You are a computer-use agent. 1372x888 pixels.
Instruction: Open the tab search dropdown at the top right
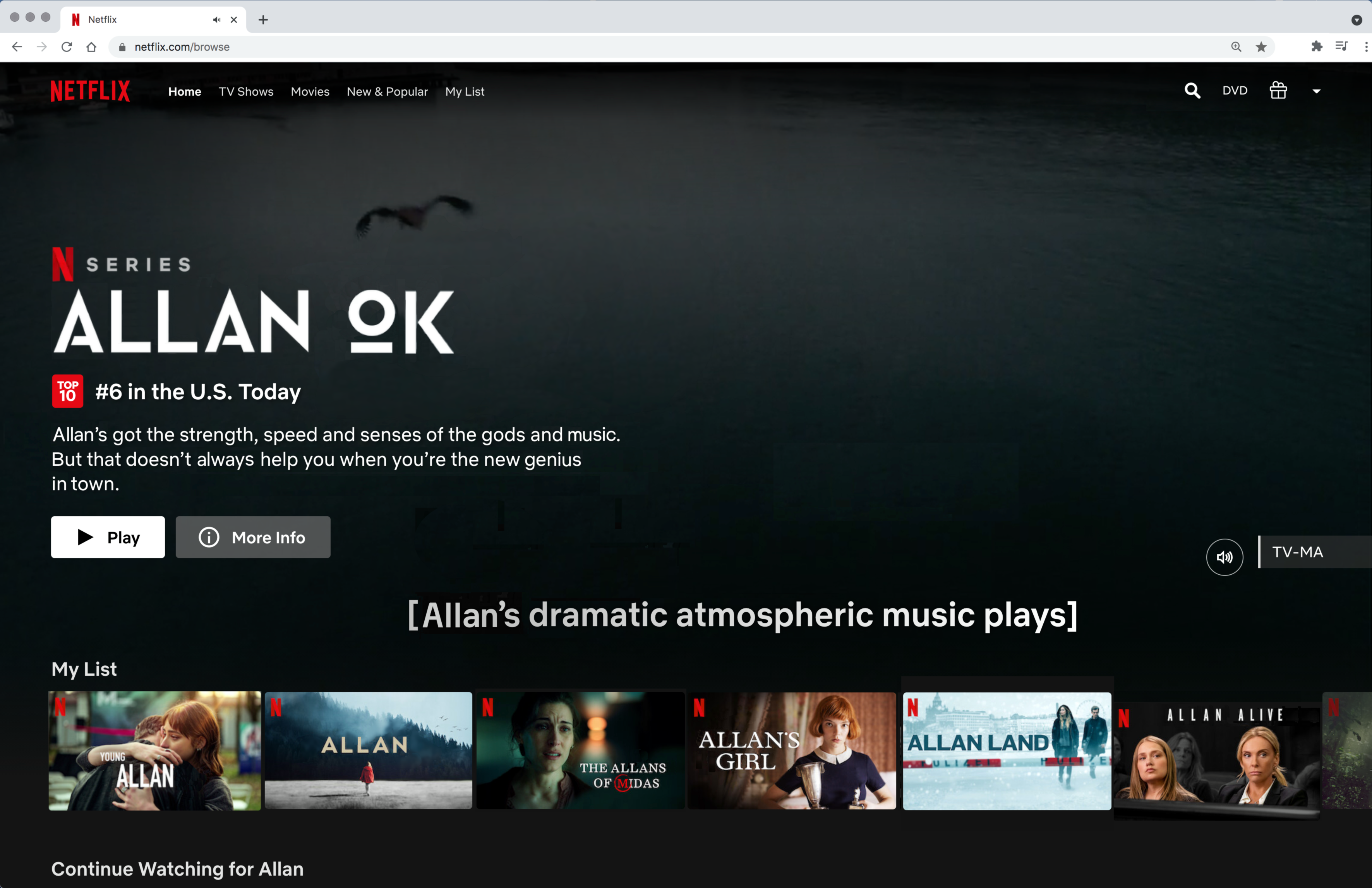[x=1357, y=20]
